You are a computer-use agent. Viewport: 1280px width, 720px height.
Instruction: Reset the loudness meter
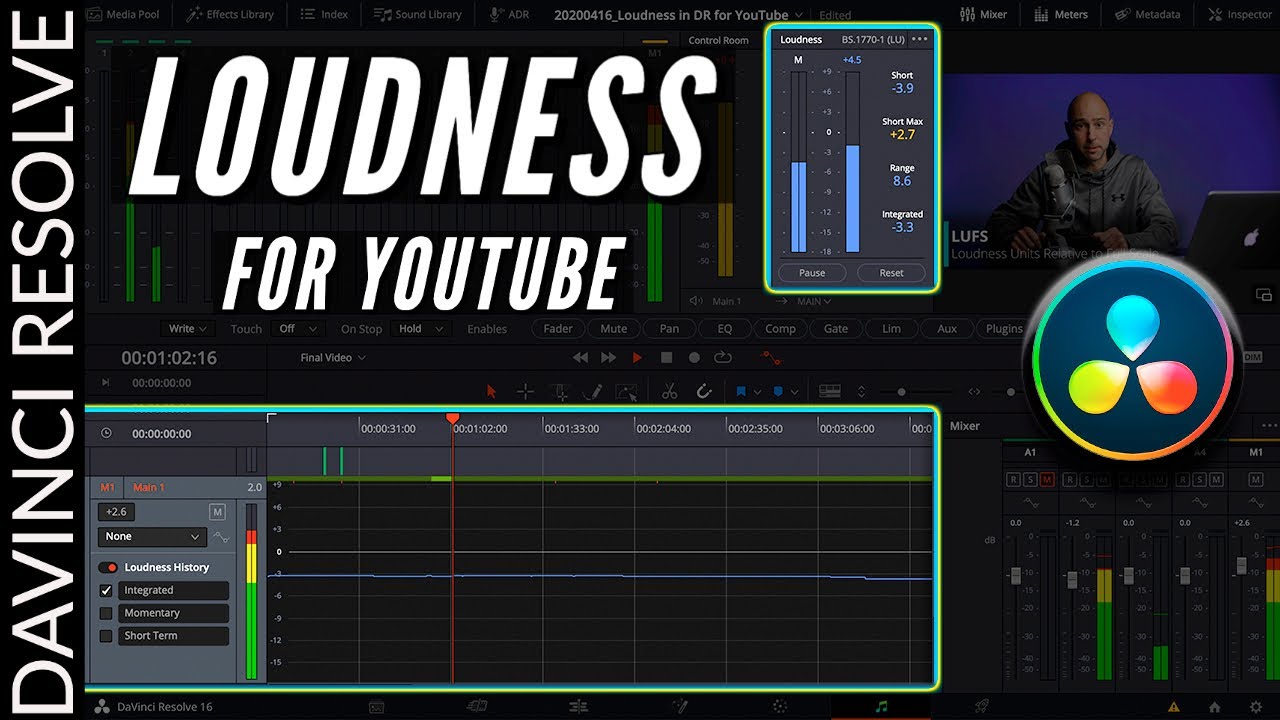click(x=891, y=273)
